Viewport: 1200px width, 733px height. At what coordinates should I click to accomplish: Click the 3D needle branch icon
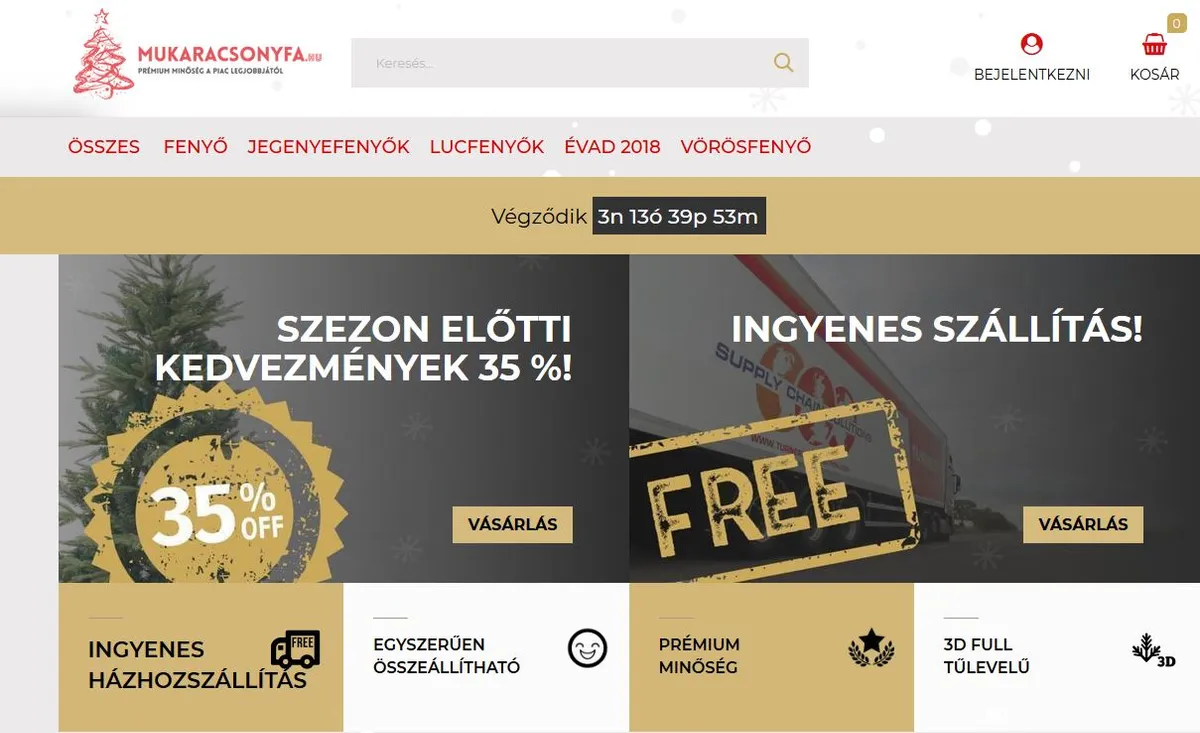click(x=1153, y=650)
